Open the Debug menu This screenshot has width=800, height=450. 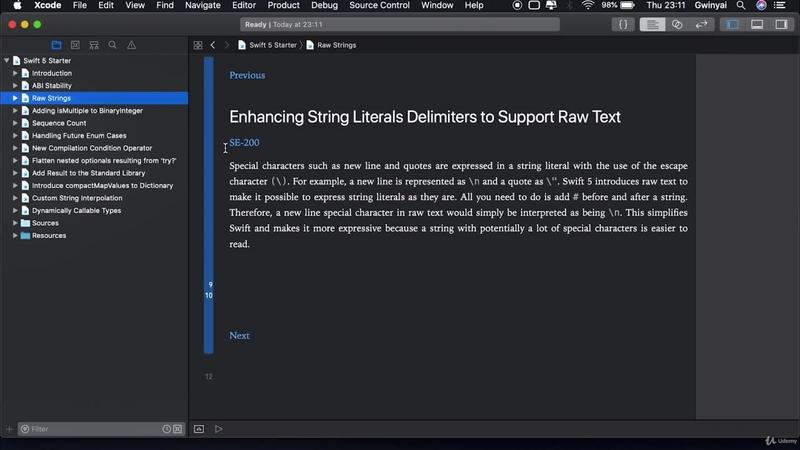(x=324, y=5)
